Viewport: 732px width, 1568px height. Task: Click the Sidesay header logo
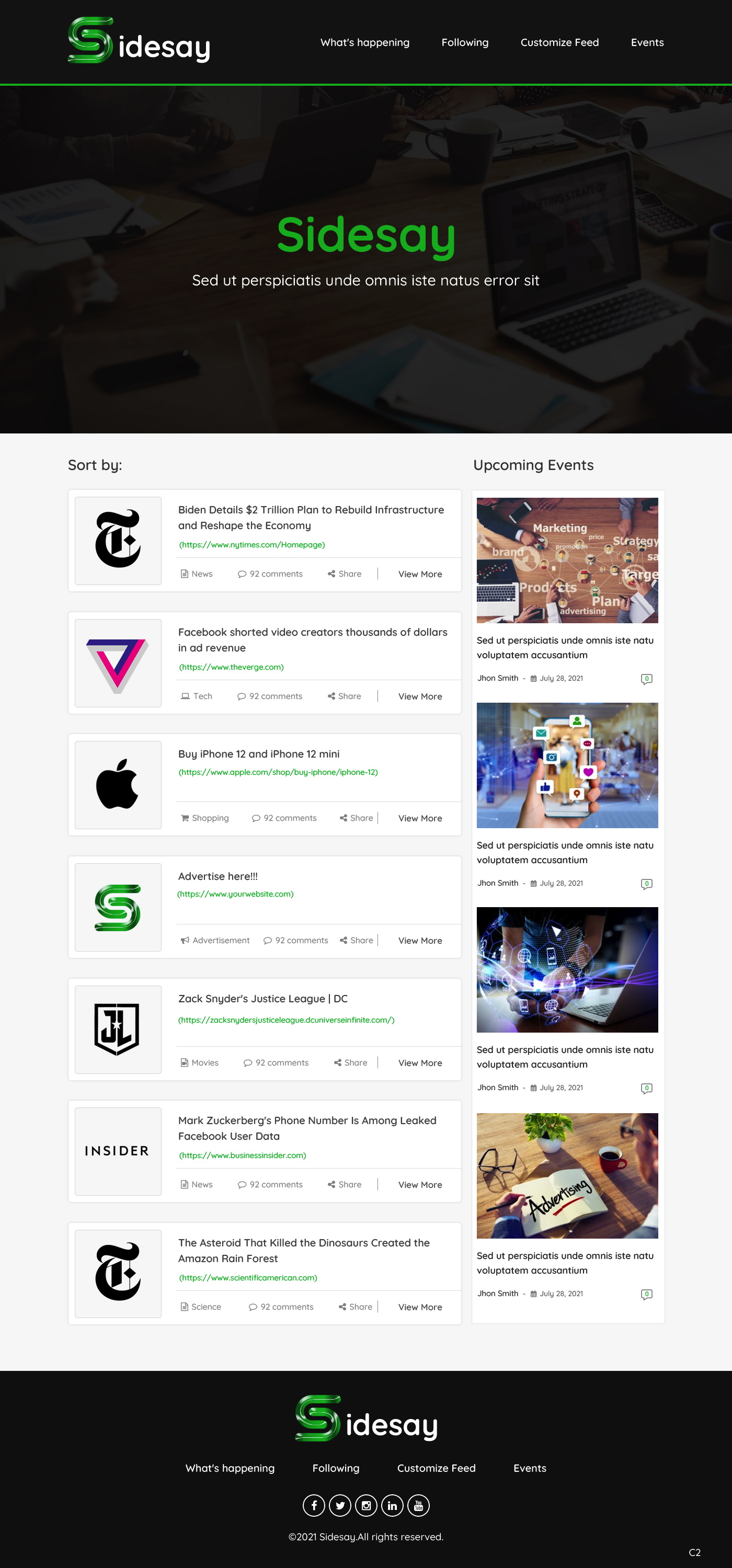click(x=139, y=41)
